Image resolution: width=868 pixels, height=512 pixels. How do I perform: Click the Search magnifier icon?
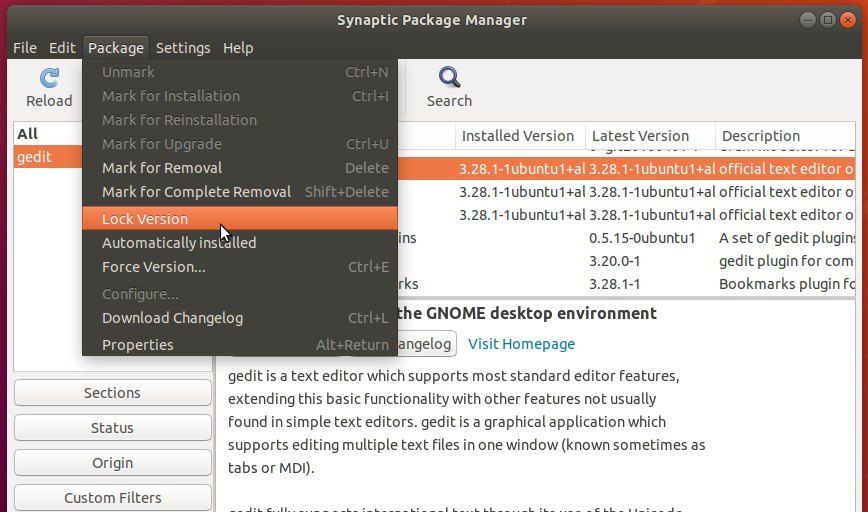coord(449,77)
